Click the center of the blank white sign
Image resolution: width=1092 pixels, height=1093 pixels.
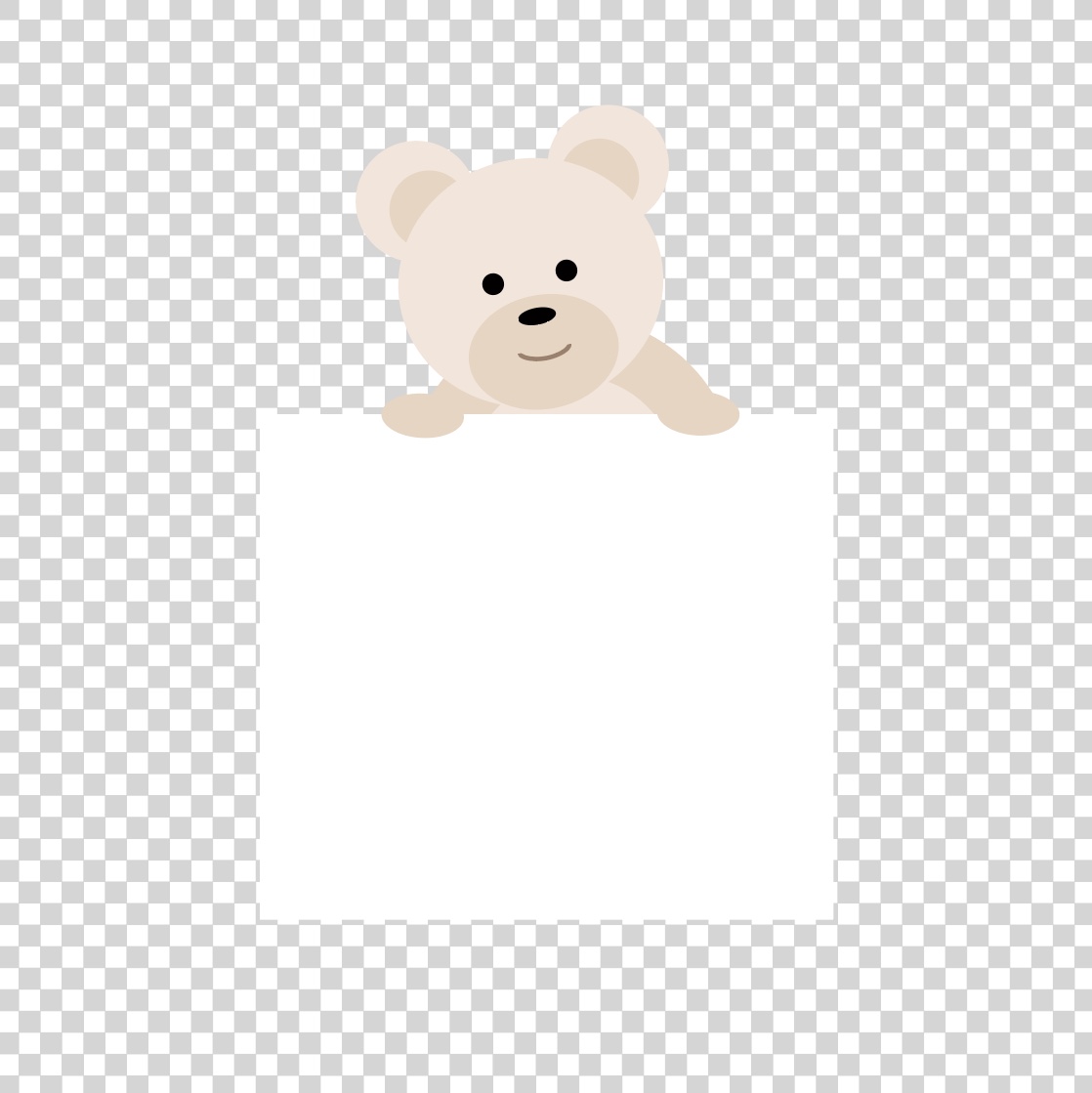546,667
